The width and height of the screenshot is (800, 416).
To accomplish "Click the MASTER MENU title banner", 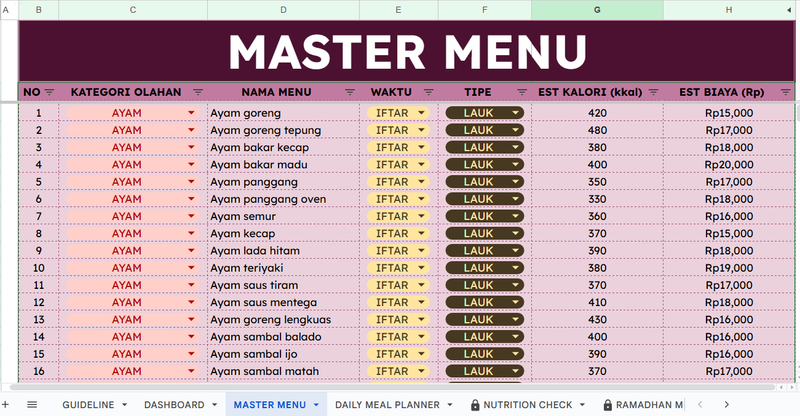I will pos(407,51).
